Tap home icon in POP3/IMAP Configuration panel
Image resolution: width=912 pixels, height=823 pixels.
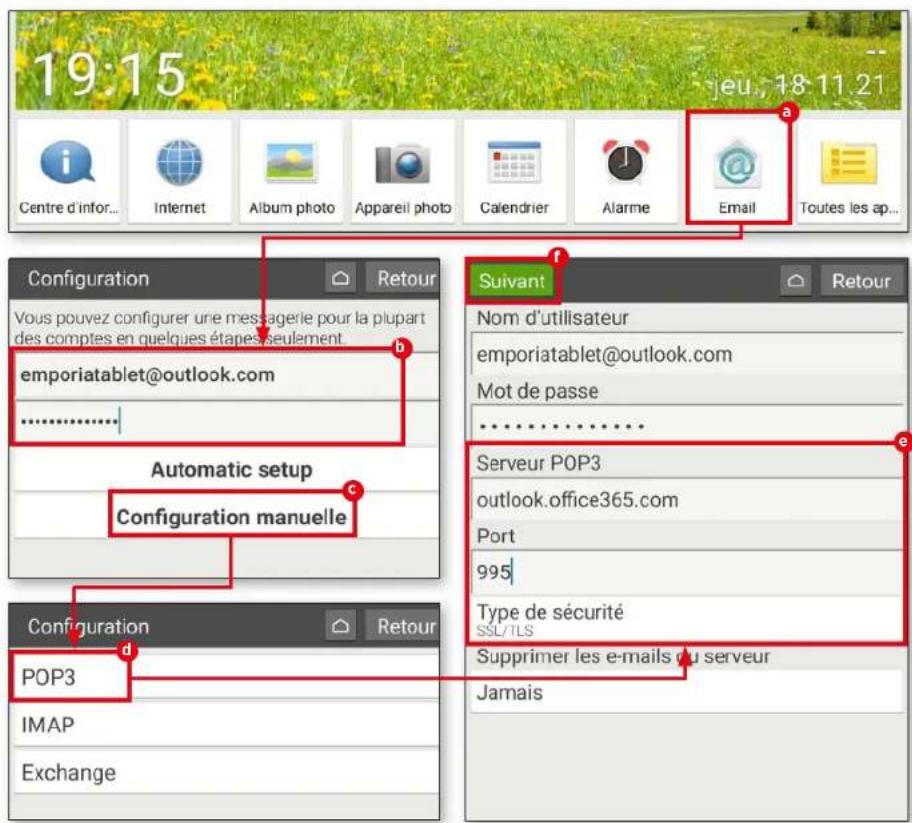point(341,626)
